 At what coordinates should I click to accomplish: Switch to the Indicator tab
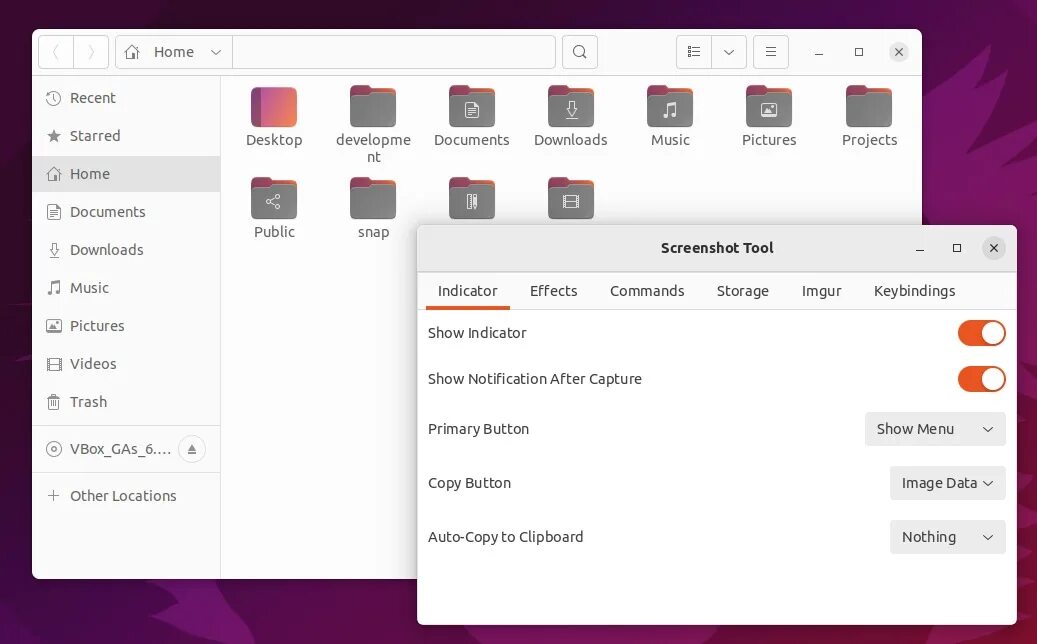(468, 292)
